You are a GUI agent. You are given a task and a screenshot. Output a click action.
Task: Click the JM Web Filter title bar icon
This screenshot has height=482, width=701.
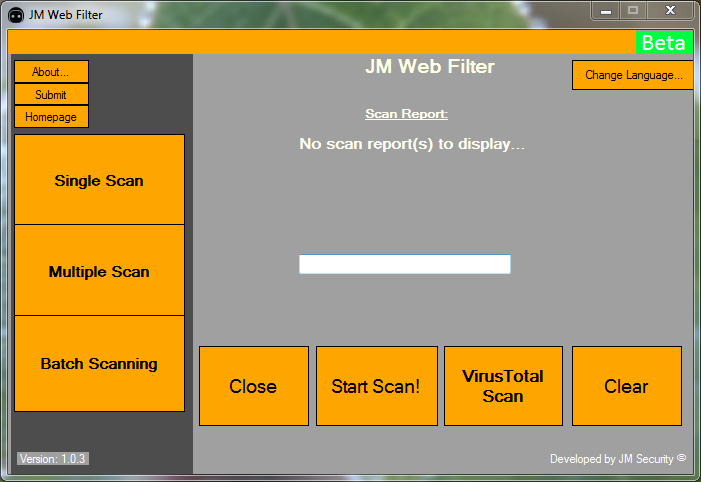[16, 16]
